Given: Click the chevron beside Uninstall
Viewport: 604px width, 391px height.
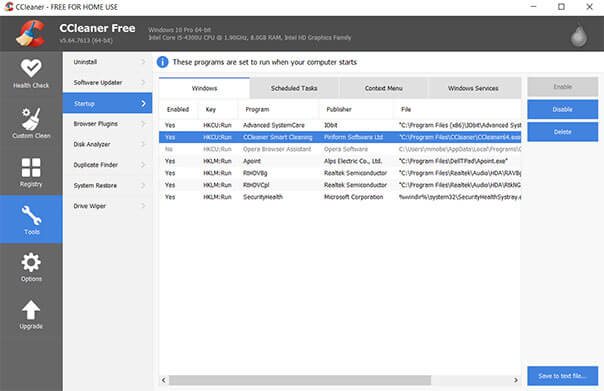Looking at the screenshot, I should (x=143, y=62).
